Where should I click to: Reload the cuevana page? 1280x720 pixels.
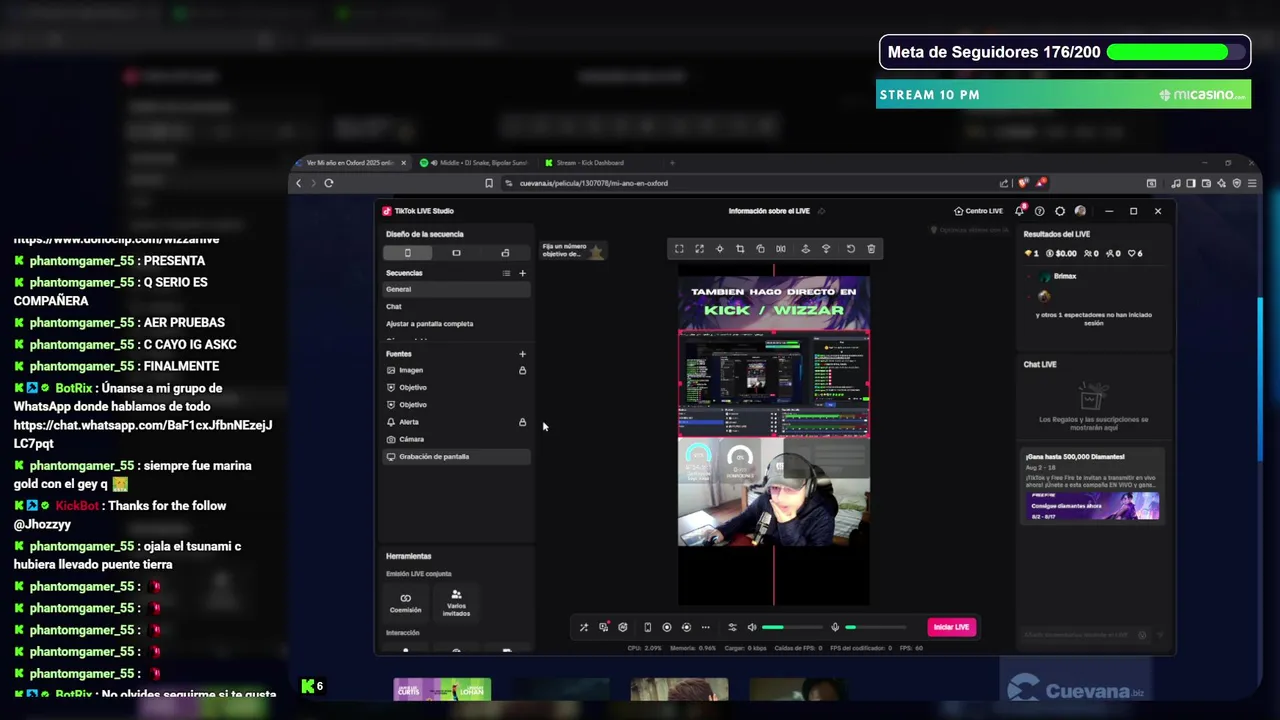[328, 183]
